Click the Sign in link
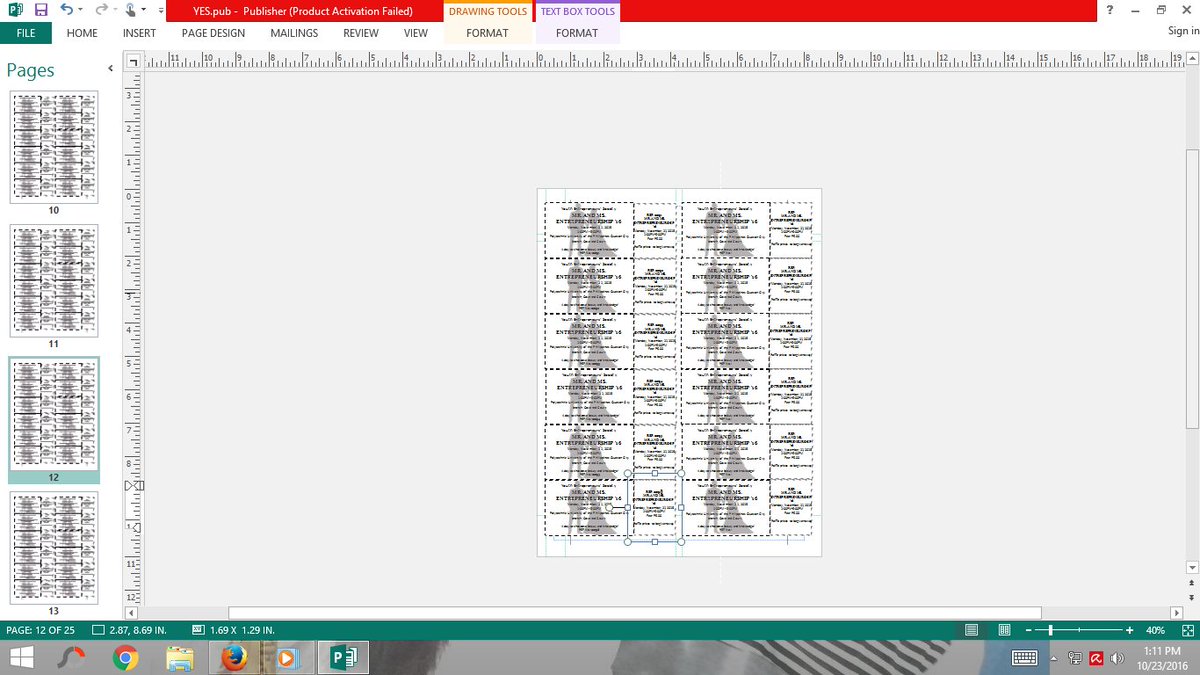 1183,32
